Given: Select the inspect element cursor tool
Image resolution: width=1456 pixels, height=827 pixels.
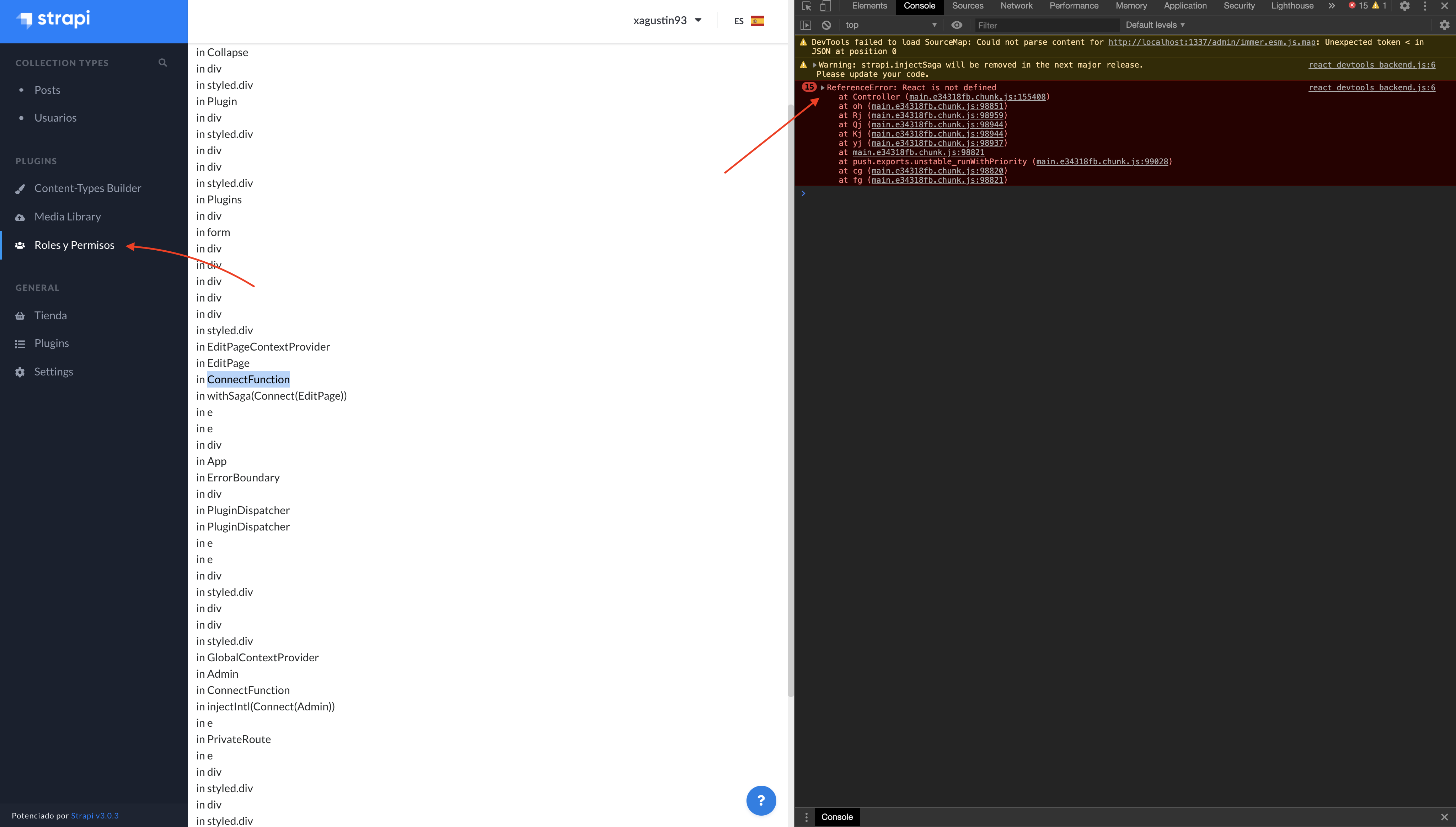Looking at the screenshot, I should pyautogui.click(x=806, y=6).
